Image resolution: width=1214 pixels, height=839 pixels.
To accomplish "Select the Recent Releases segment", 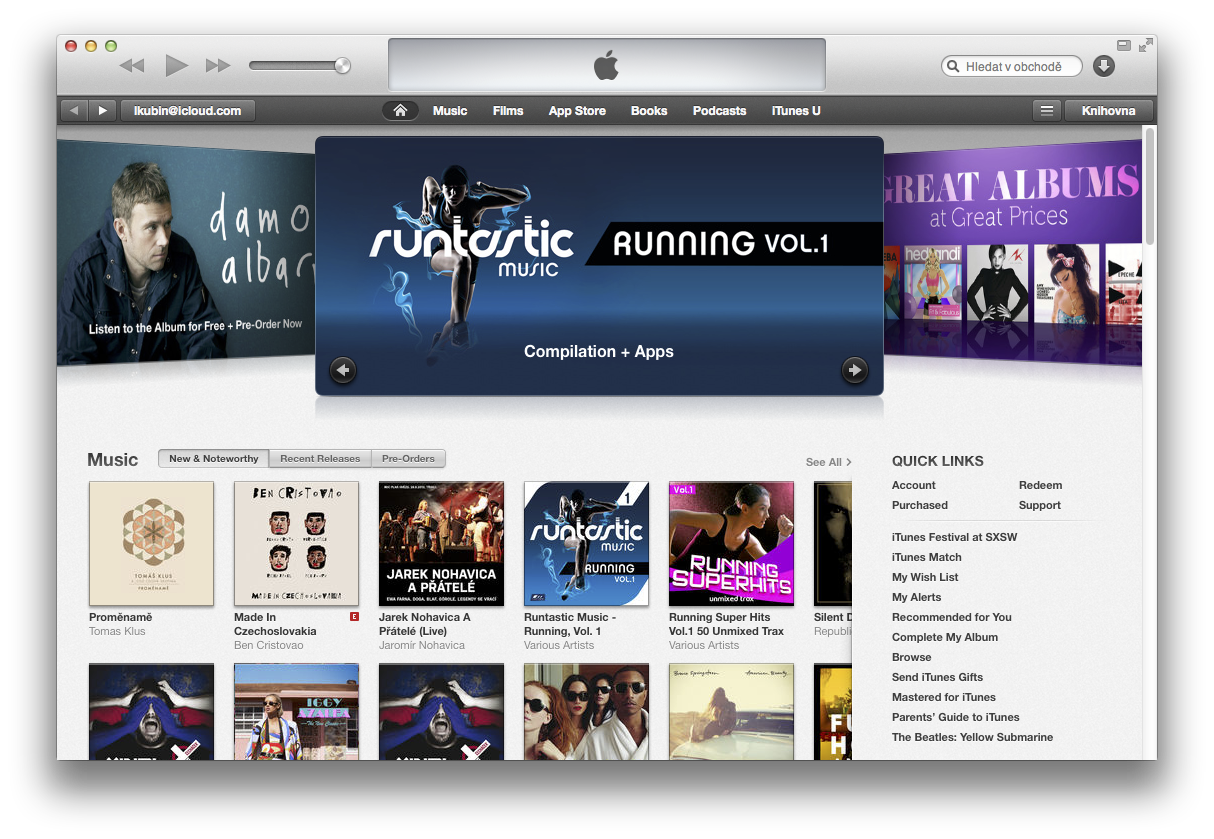I will 320,459.
